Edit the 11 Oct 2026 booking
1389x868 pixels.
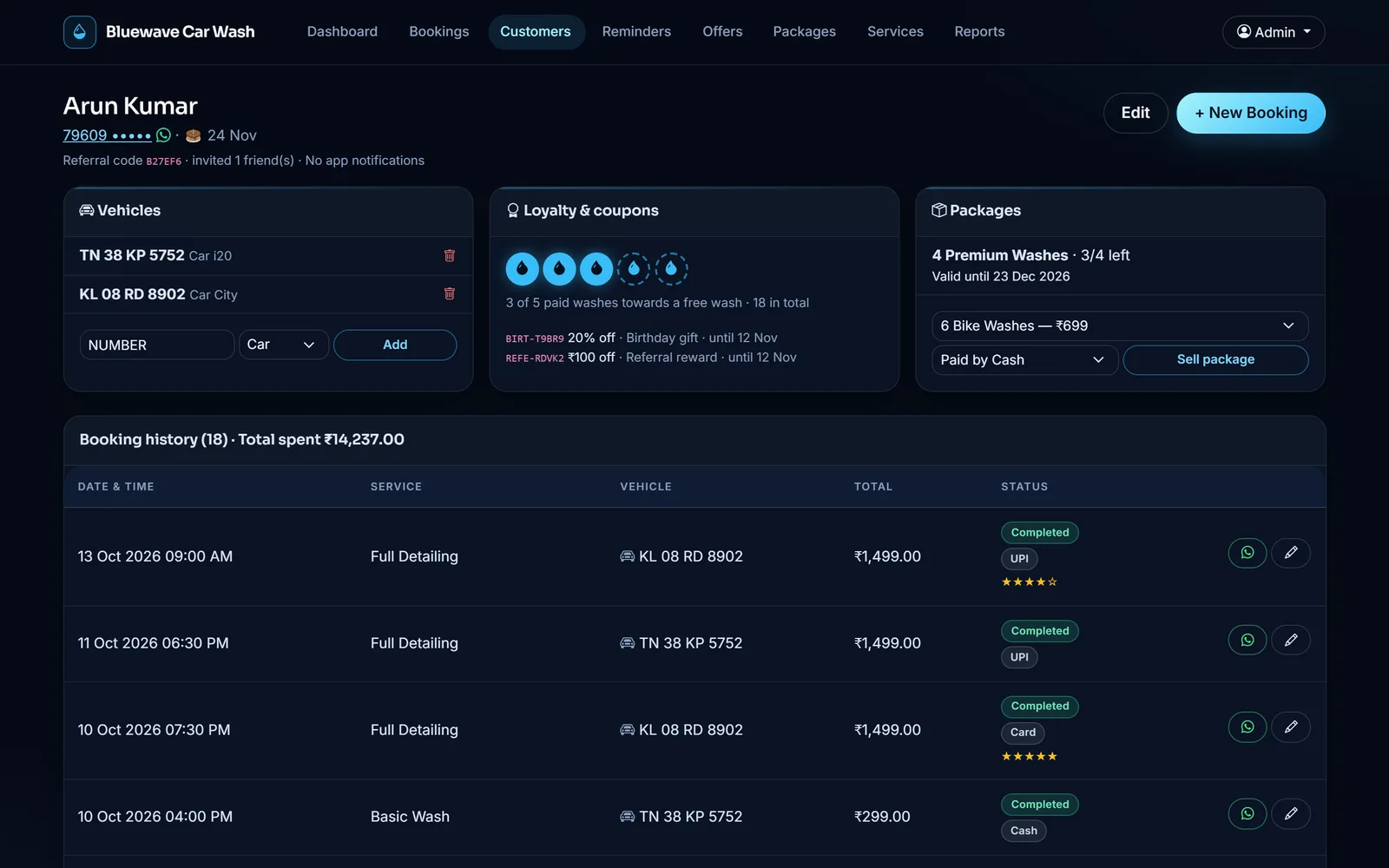coord(1291,640)
